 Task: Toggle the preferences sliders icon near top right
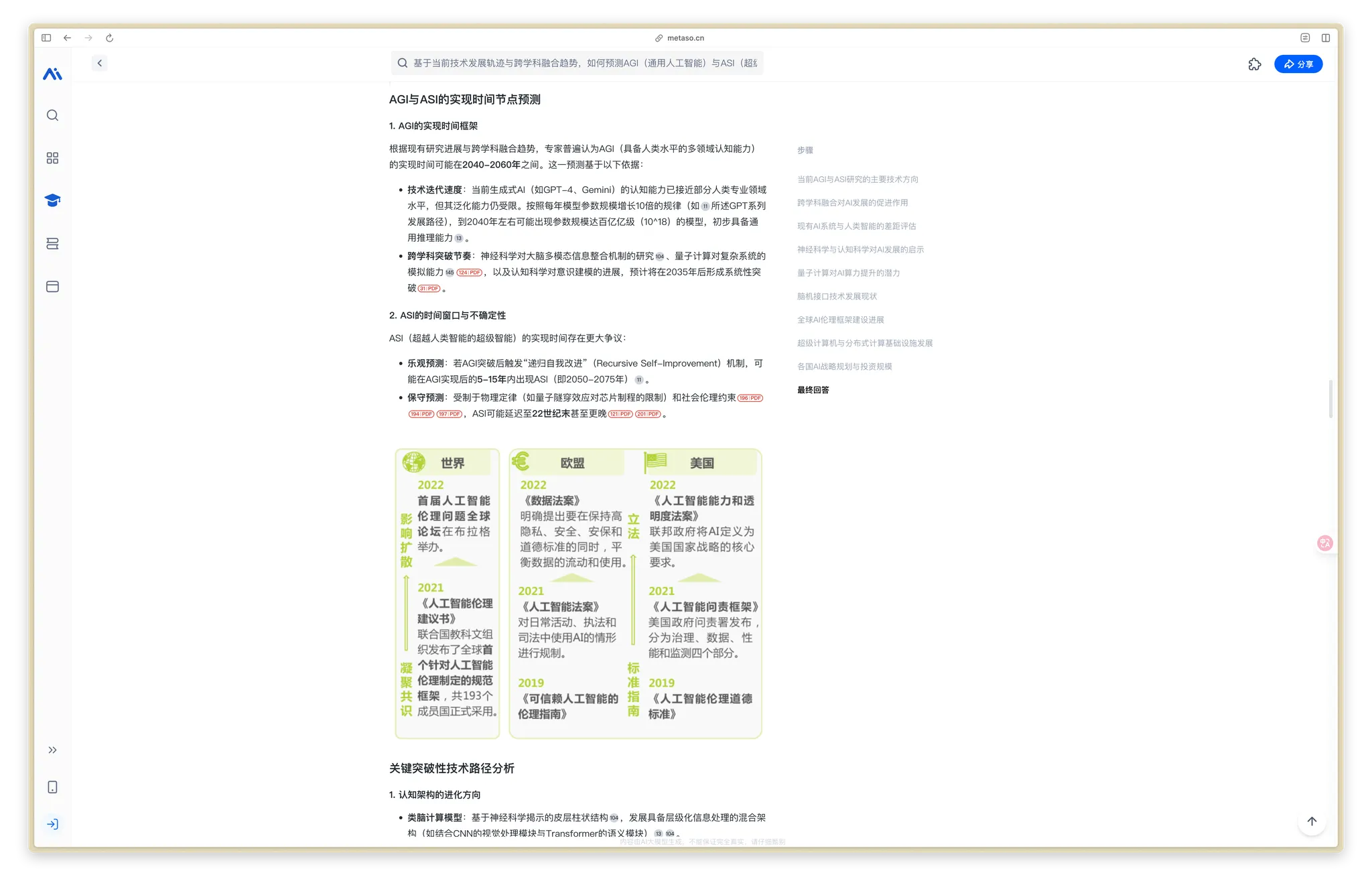(x=1304, y=38)
